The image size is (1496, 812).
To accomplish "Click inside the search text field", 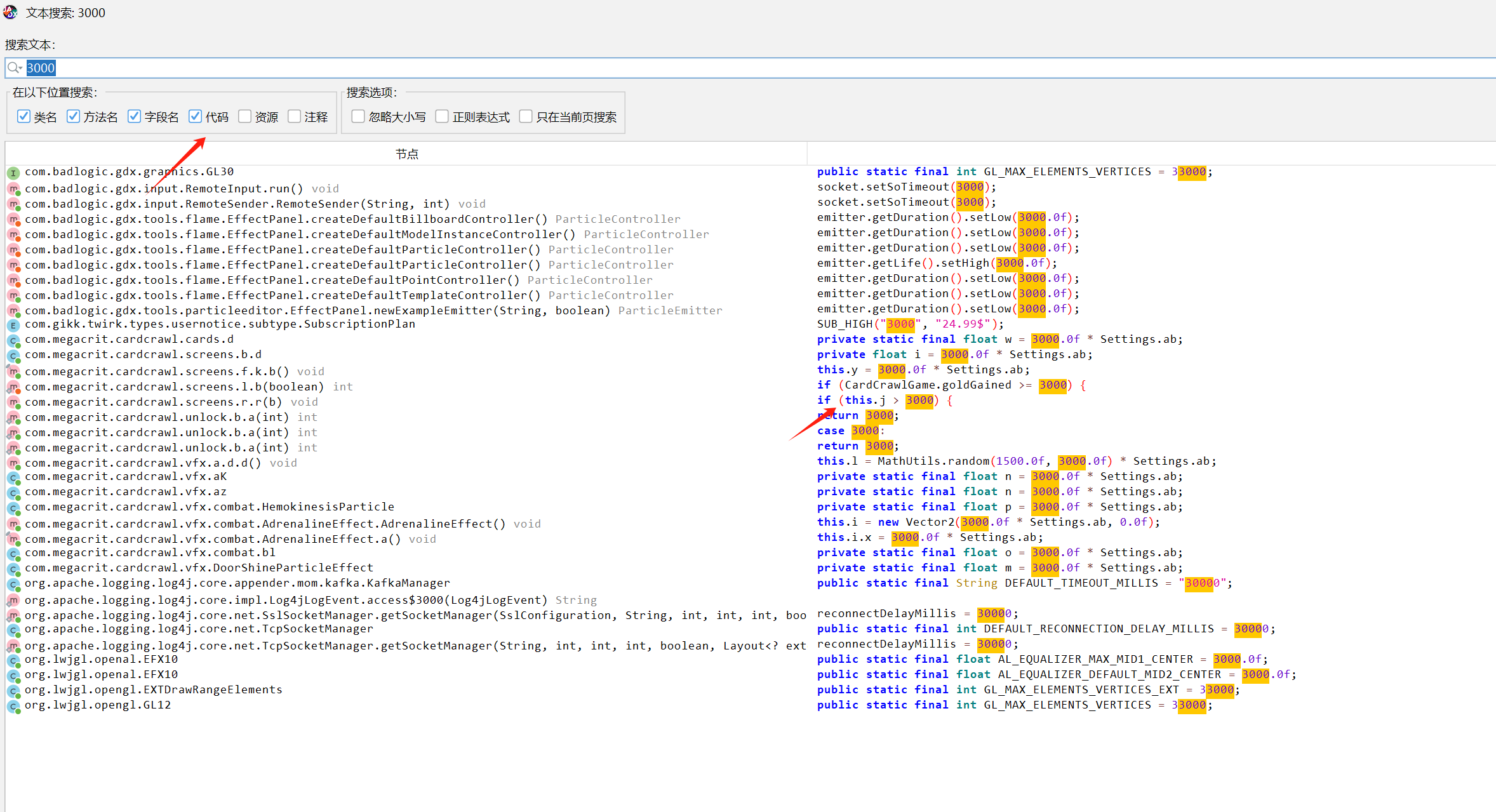I will (x=762, y=68).
